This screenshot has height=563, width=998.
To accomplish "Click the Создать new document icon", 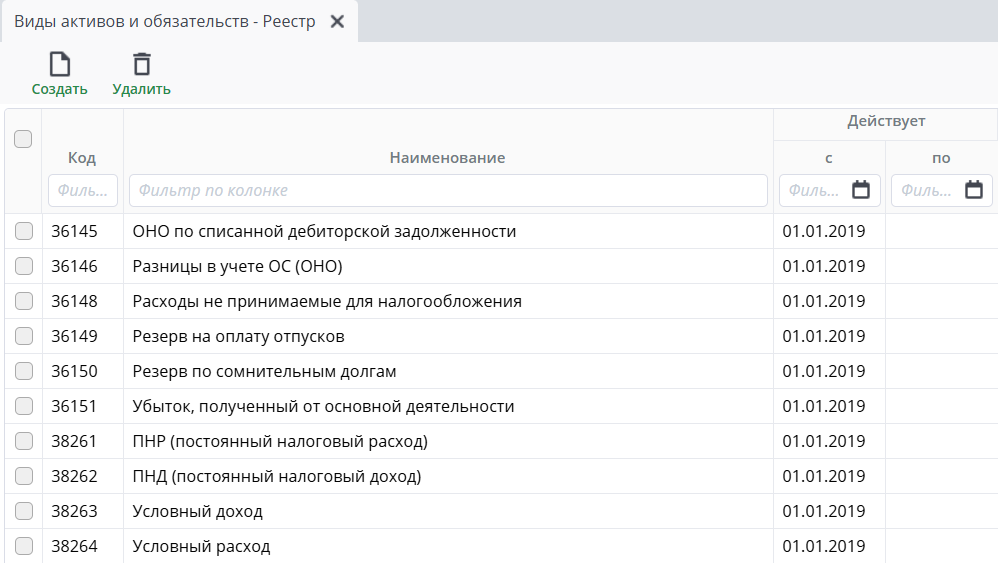I will [x=60, y=65].
